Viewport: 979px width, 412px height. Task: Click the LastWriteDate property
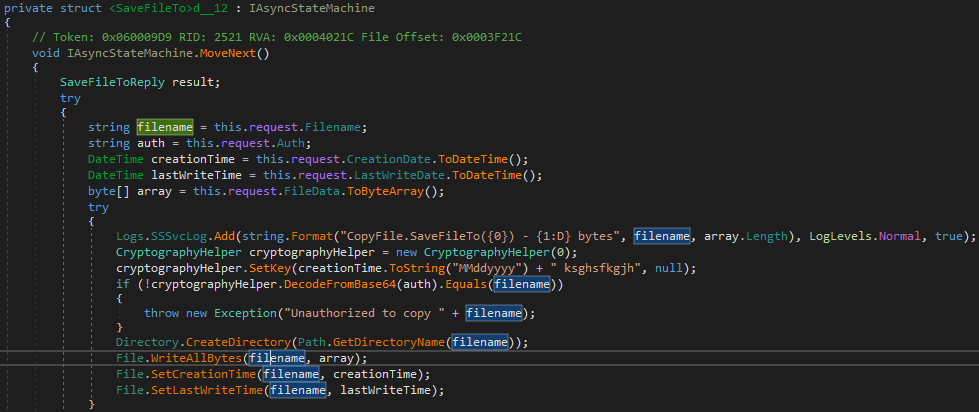point(402,175)
